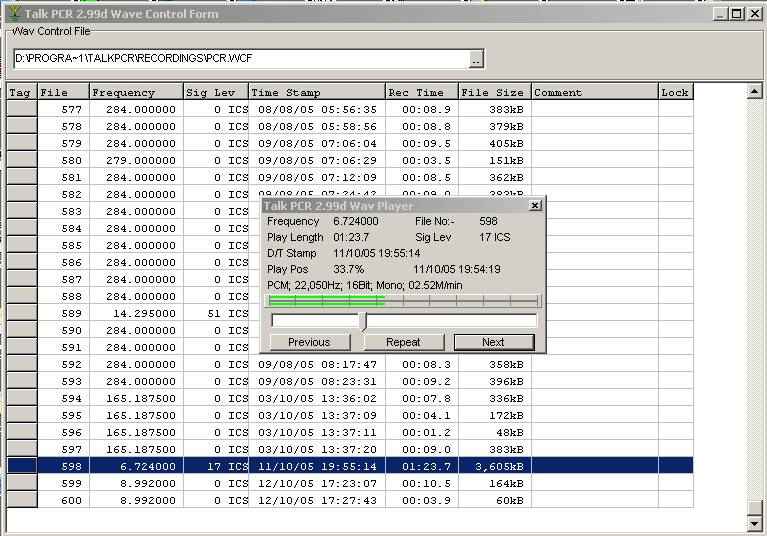Toggle the tag box for file 600
This screenshot has height=536, width=767.
pyautogui.click(x=22, y=500)
